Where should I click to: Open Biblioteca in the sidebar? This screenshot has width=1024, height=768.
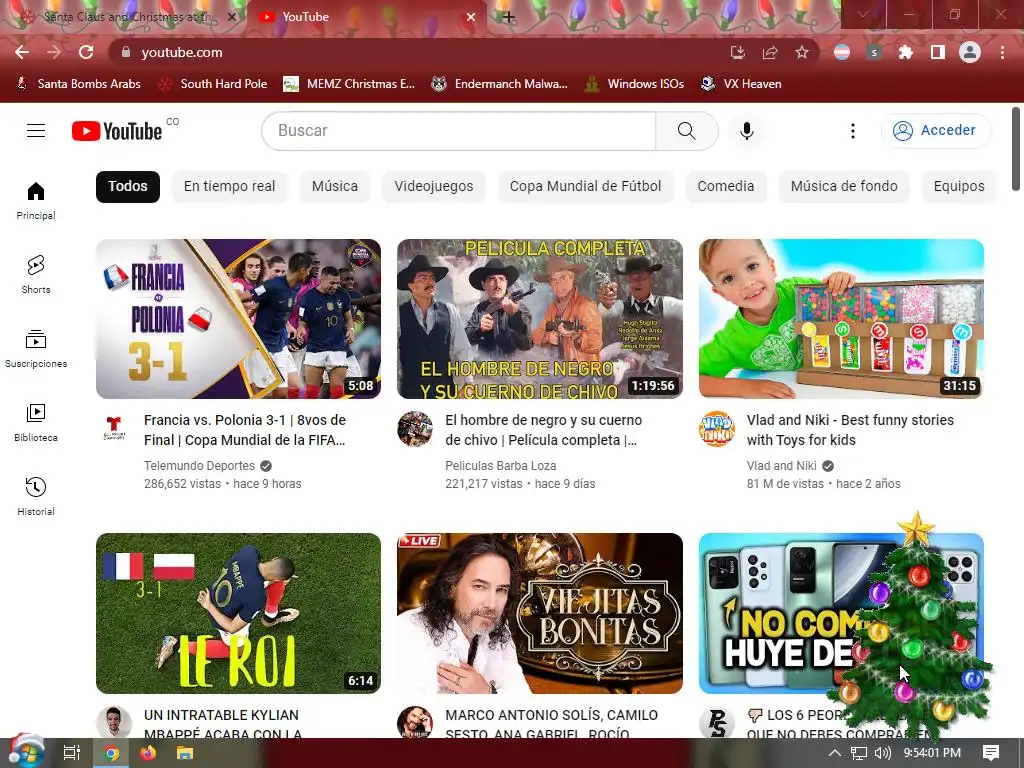tap(36, 423)
